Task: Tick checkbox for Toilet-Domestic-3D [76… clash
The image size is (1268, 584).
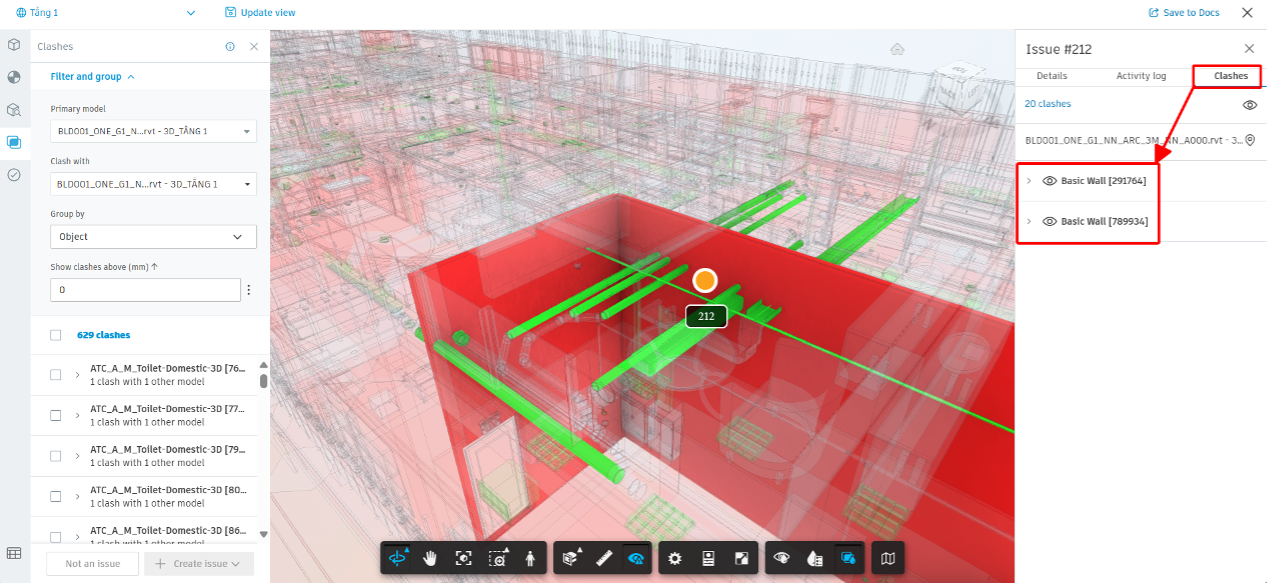Action: click(56, 375)
